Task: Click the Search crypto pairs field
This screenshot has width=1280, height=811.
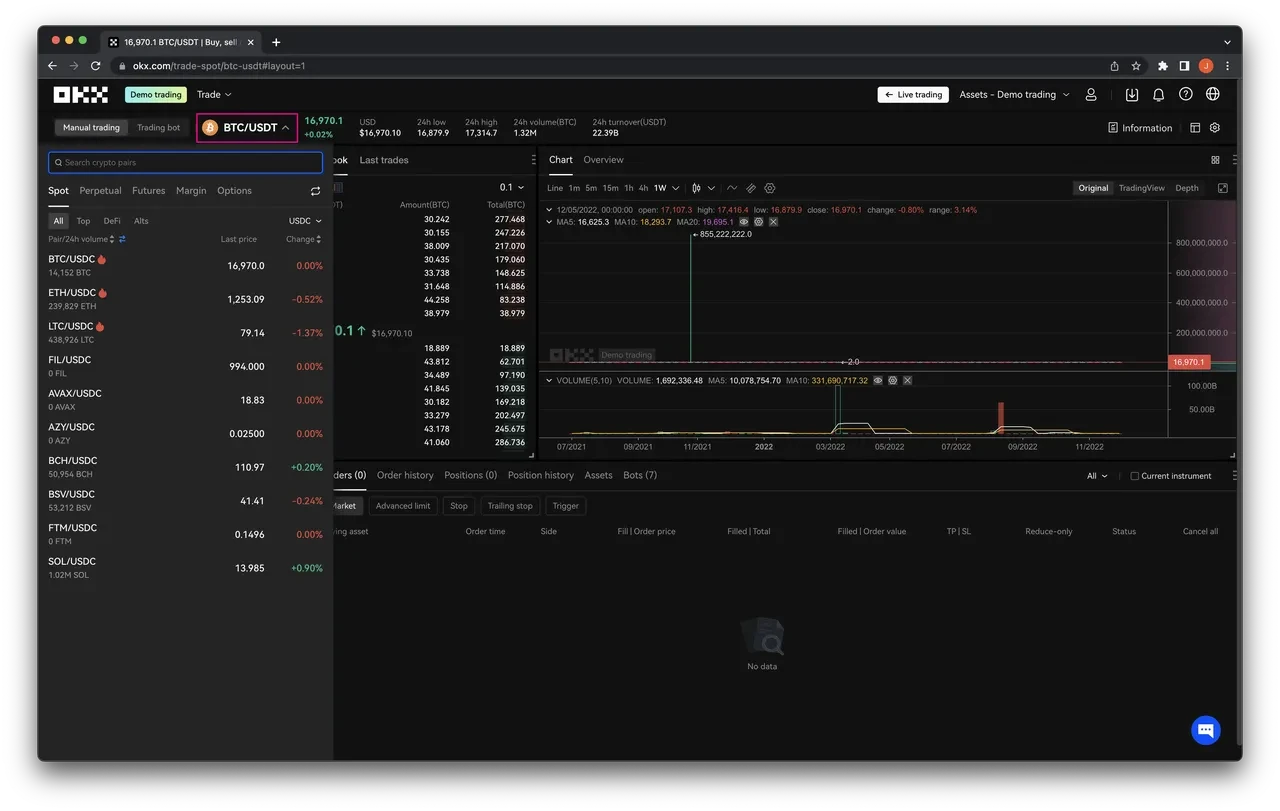Action: pos(186,162)
